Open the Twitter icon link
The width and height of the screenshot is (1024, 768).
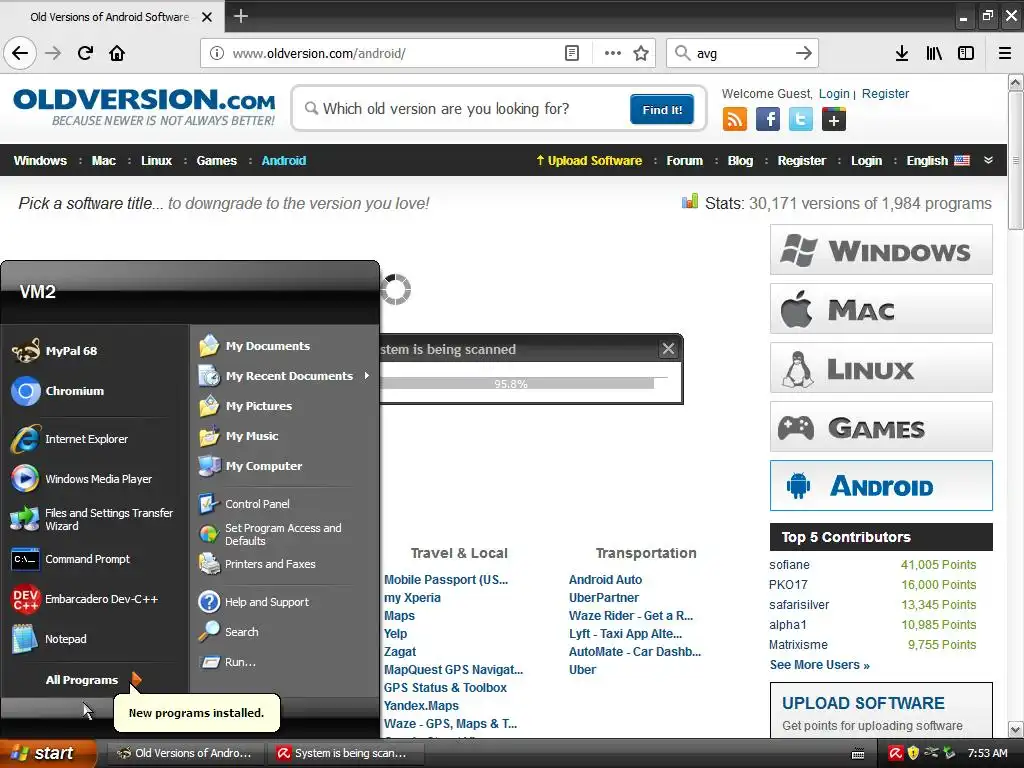click(800, 120)
